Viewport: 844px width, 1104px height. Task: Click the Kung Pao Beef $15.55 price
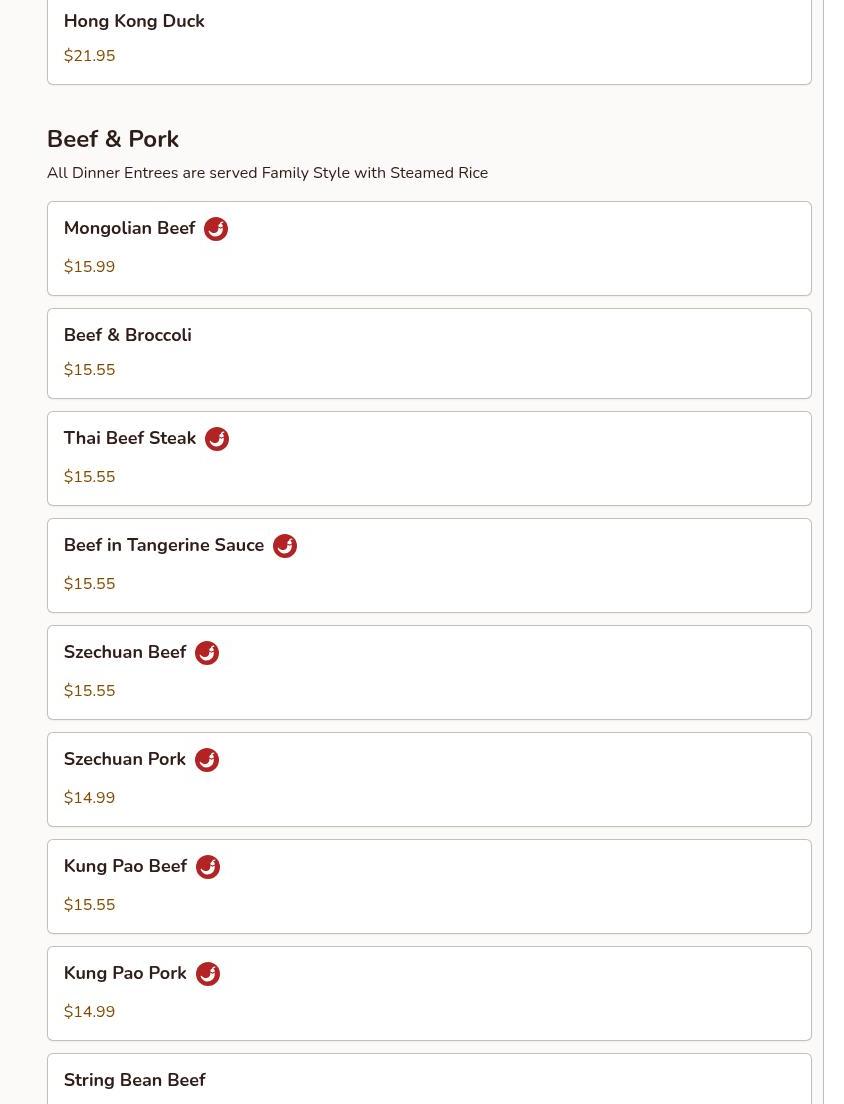click(90, 905)
